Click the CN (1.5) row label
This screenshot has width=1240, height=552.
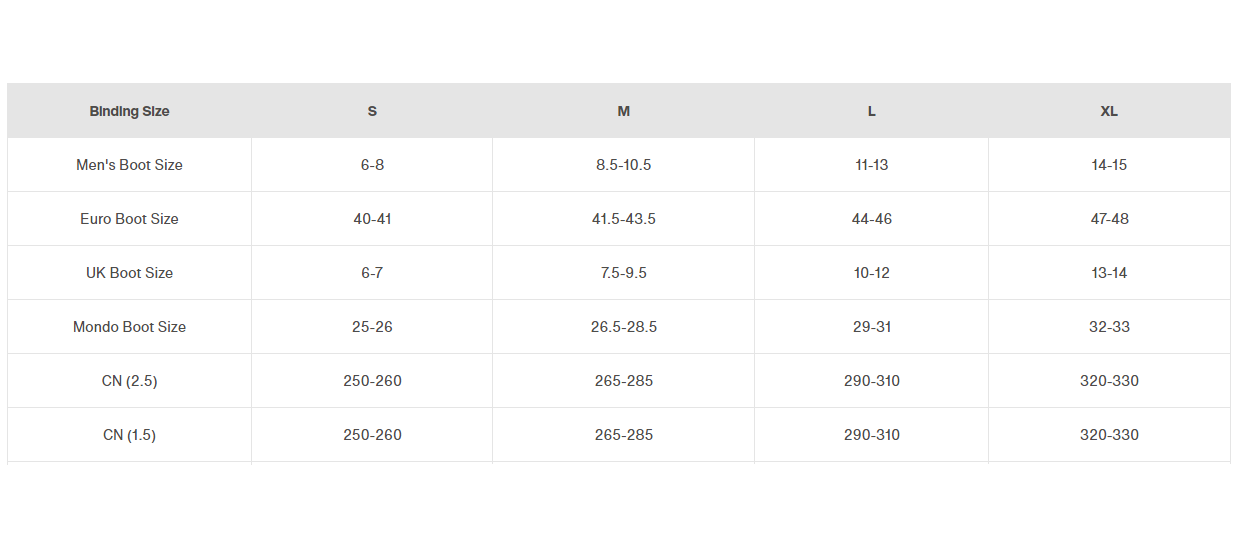(x=129, y=435)
